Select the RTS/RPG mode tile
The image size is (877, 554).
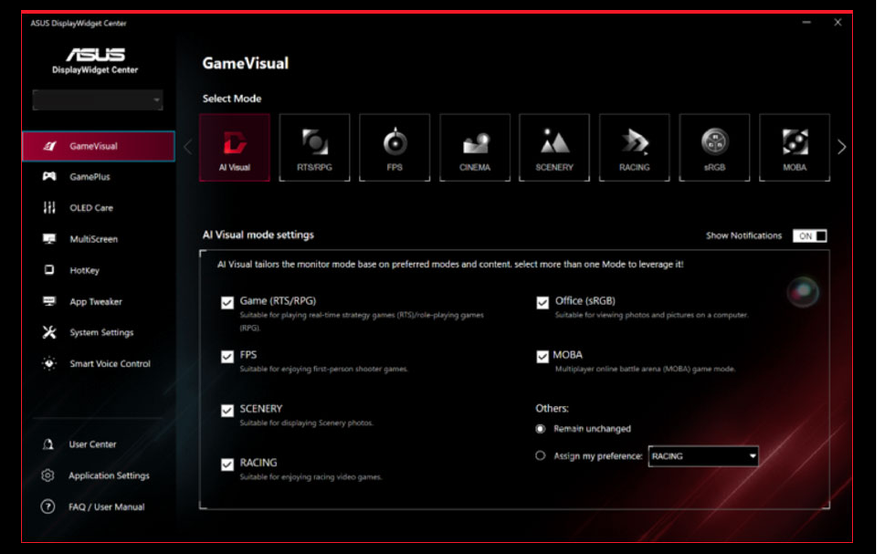tap(314, 148)
